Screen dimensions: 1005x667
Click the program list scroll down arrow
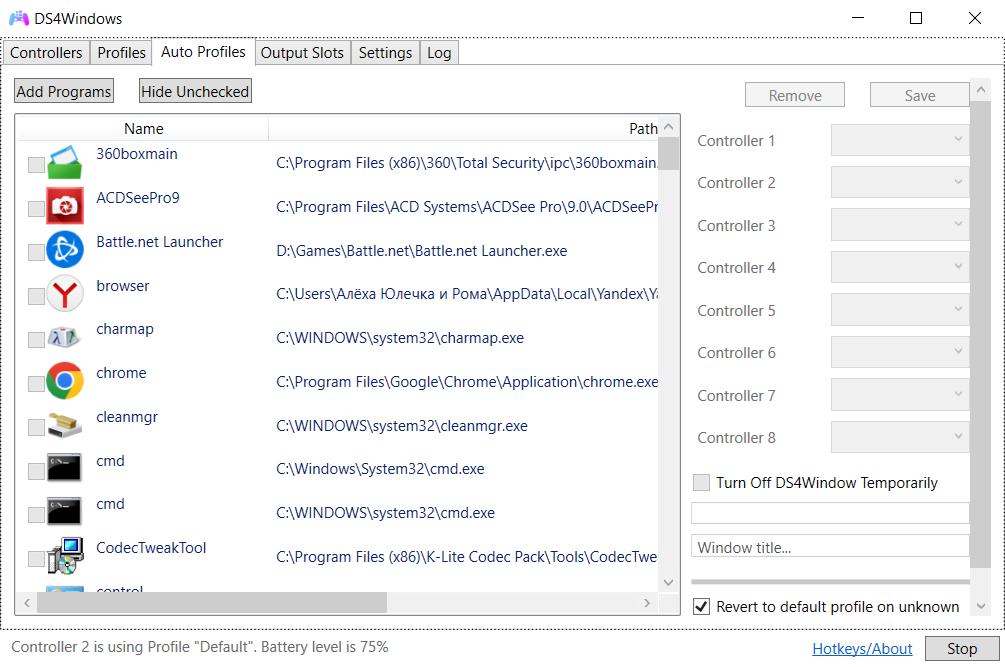(669, 582)
